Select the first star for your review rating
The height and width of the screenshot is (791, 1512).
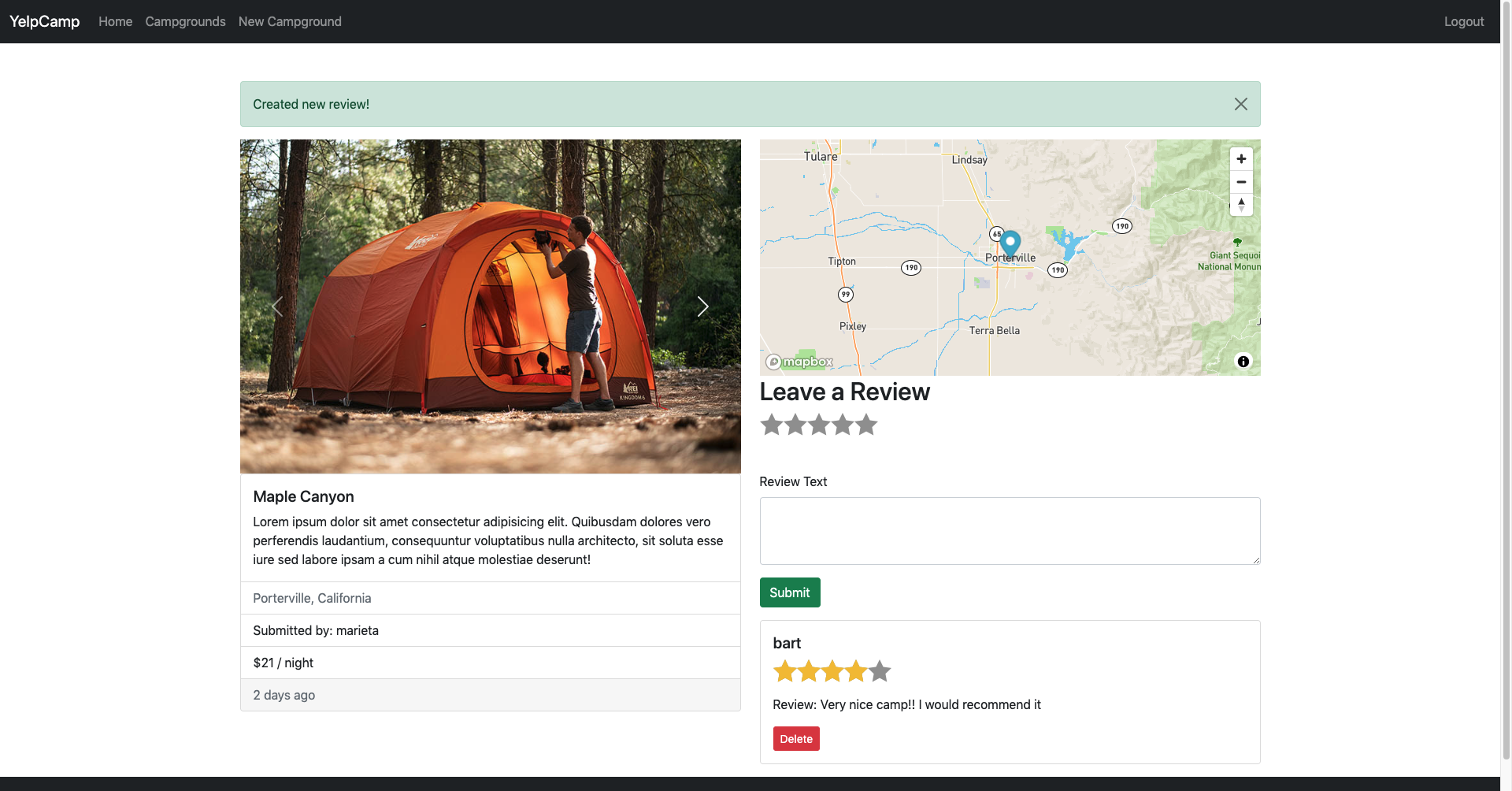tap(771, 425)
